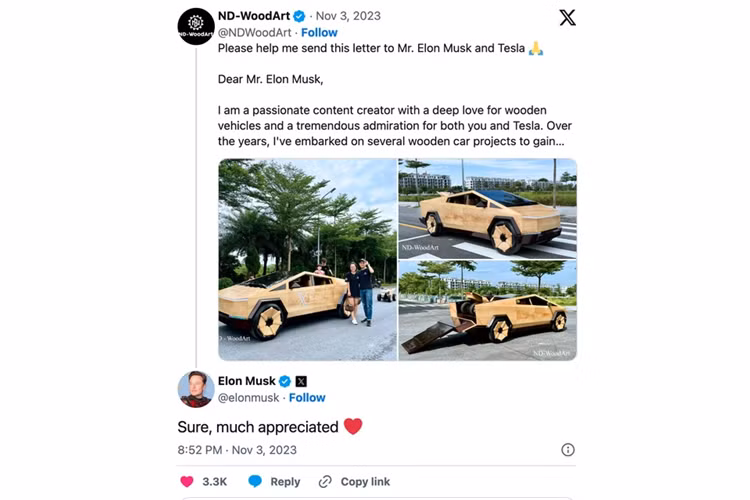The image size is (750, 500).
Task: Click the X logo in top corner
Action: (x=567, y=18)
